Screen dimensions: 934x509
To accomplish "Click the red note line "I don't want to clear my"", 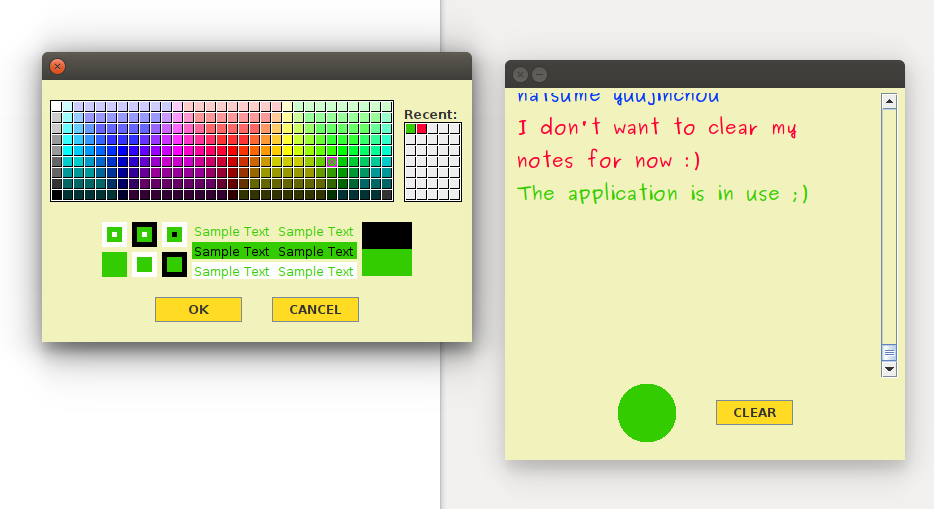I will (x=657, y=127).
